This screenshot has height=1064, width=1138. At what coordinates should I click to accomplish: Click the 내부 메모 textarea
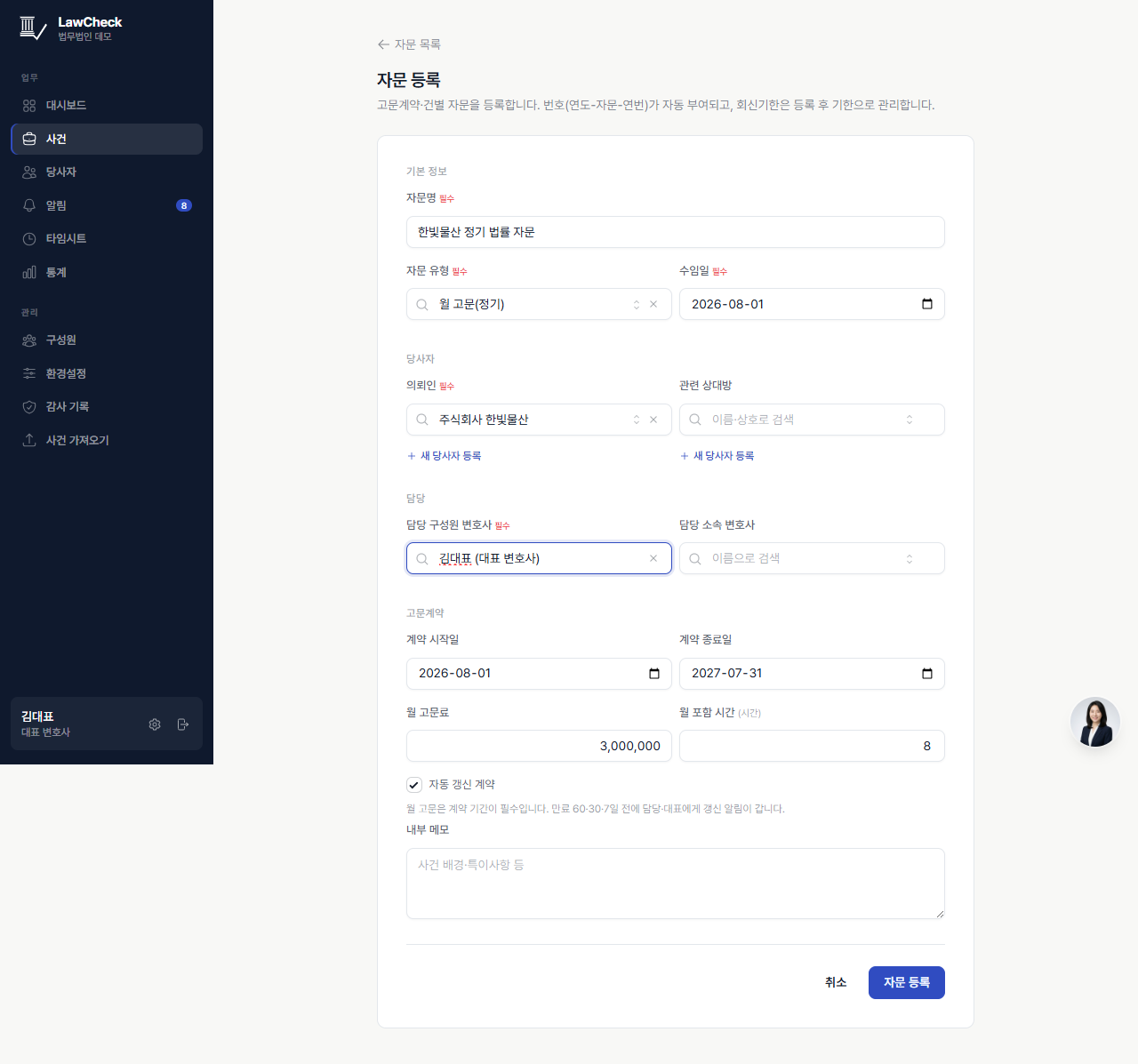(x=676, y=884)
